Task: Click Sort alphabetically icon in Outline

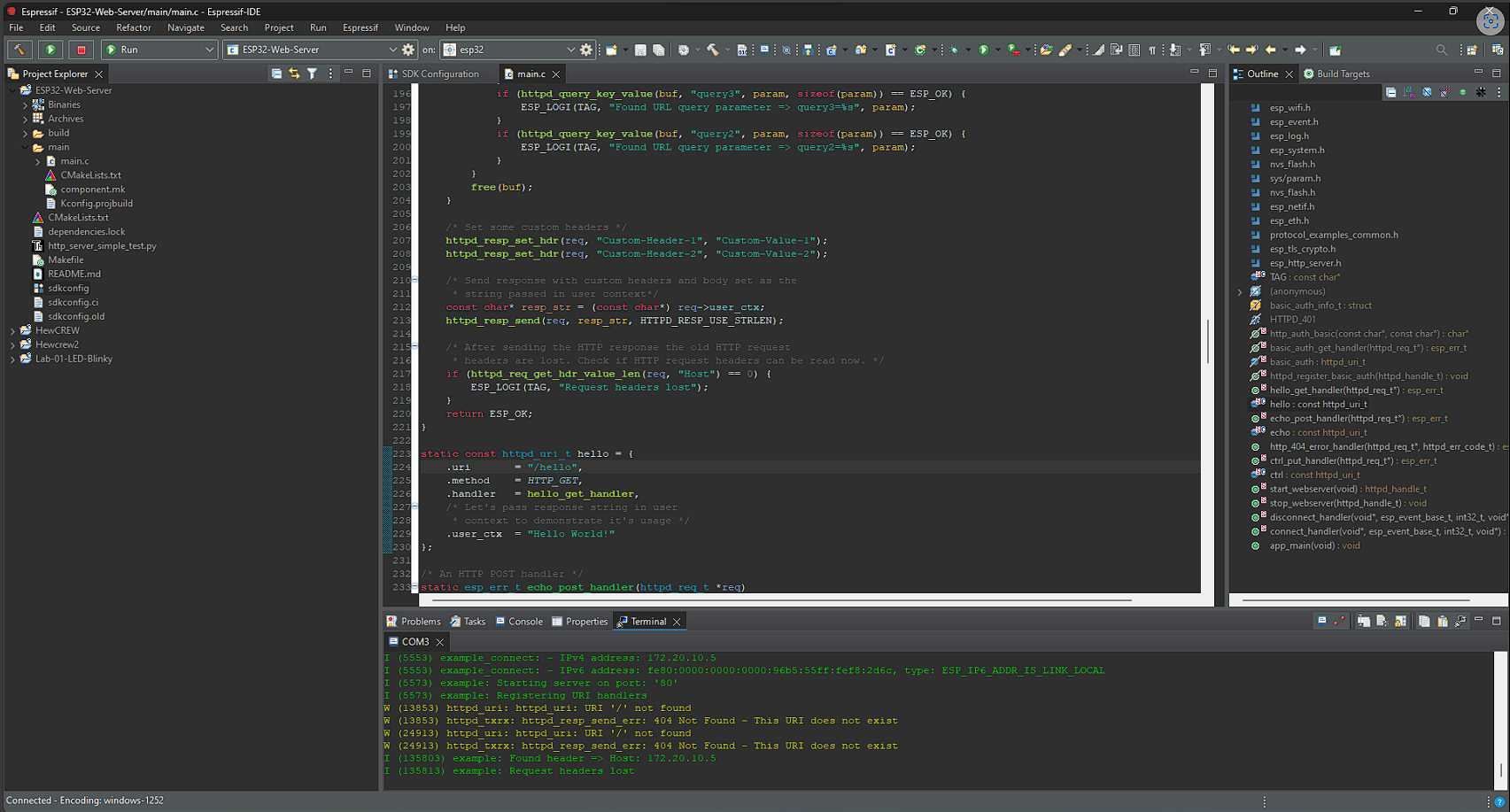Action: tap(1409, 92)
